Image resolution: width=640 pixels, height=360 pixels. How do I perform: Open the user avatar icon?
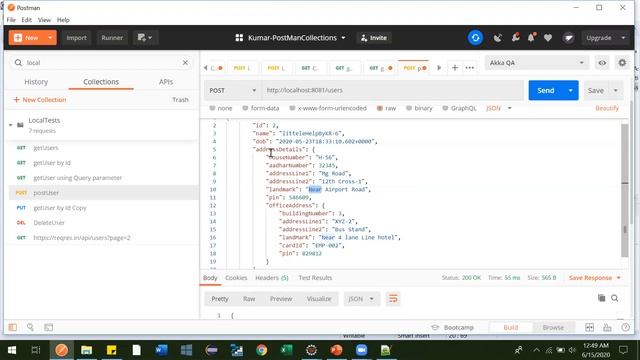(568, 38)
